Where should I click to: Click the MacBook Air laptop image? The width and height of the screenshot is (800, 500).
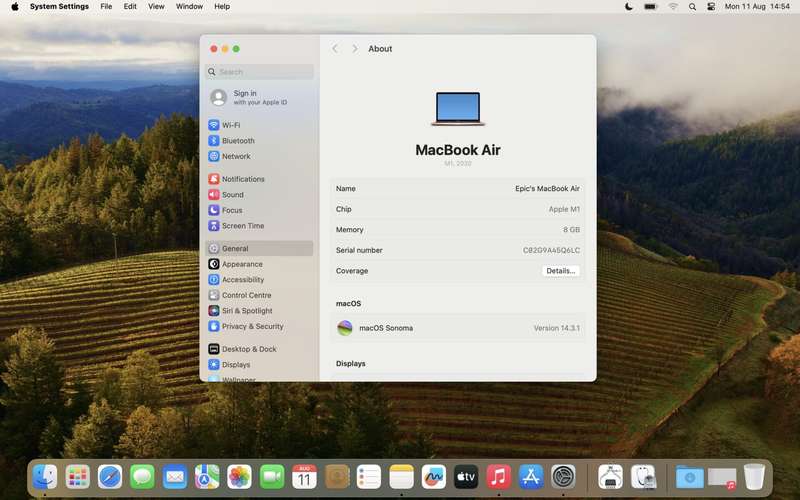pos(458,109)
